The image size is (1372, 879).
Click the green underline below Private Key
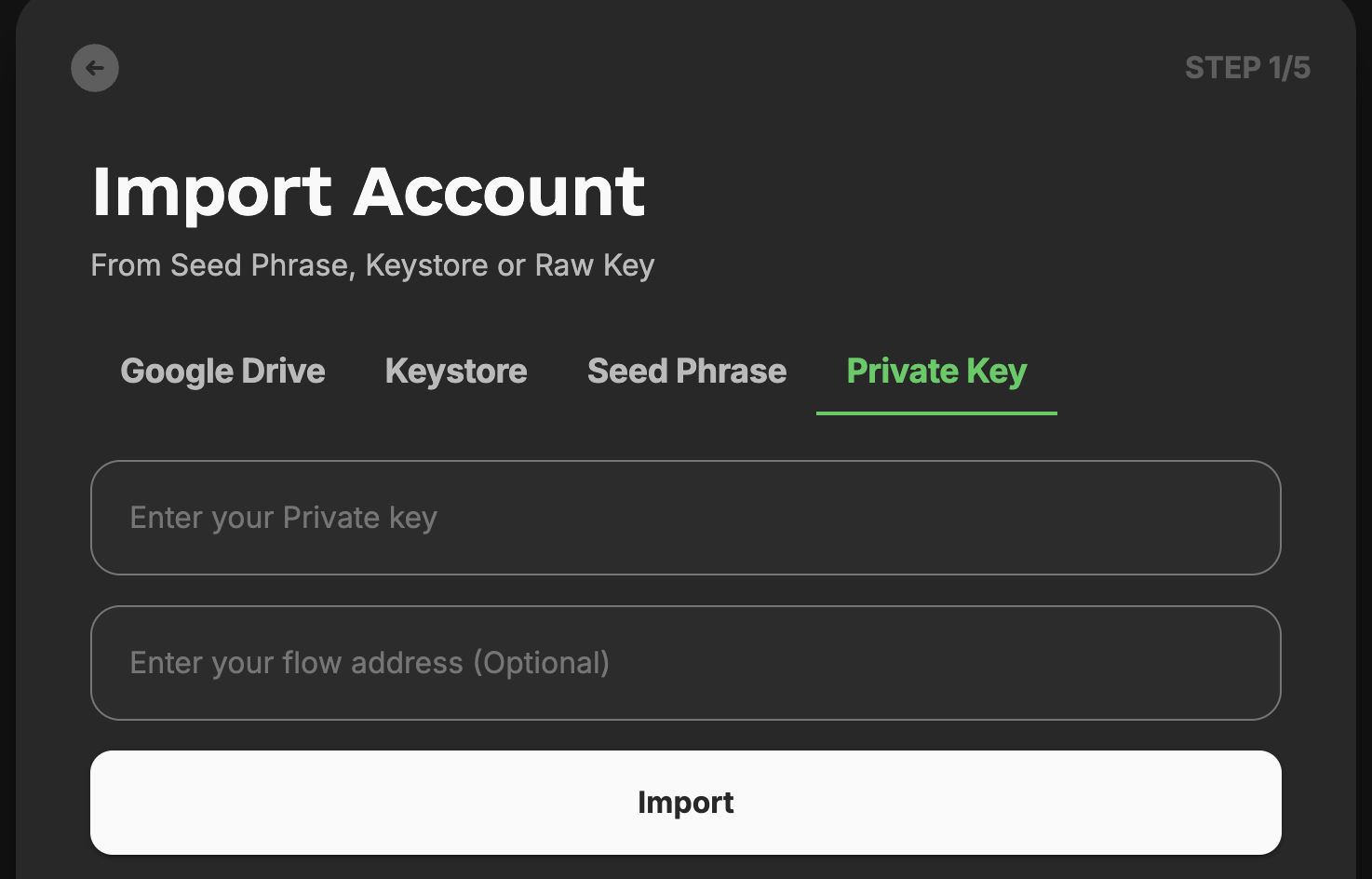point(936,412)
